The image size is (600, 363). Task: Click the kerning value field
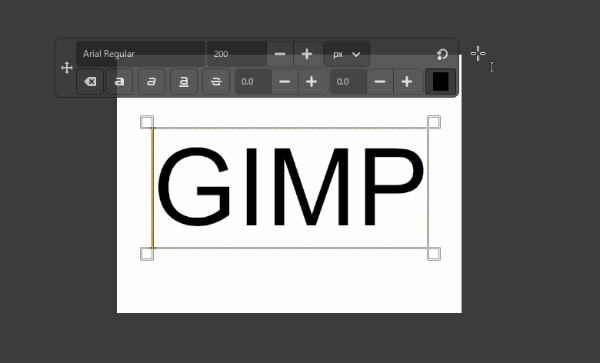click(349, 81)
